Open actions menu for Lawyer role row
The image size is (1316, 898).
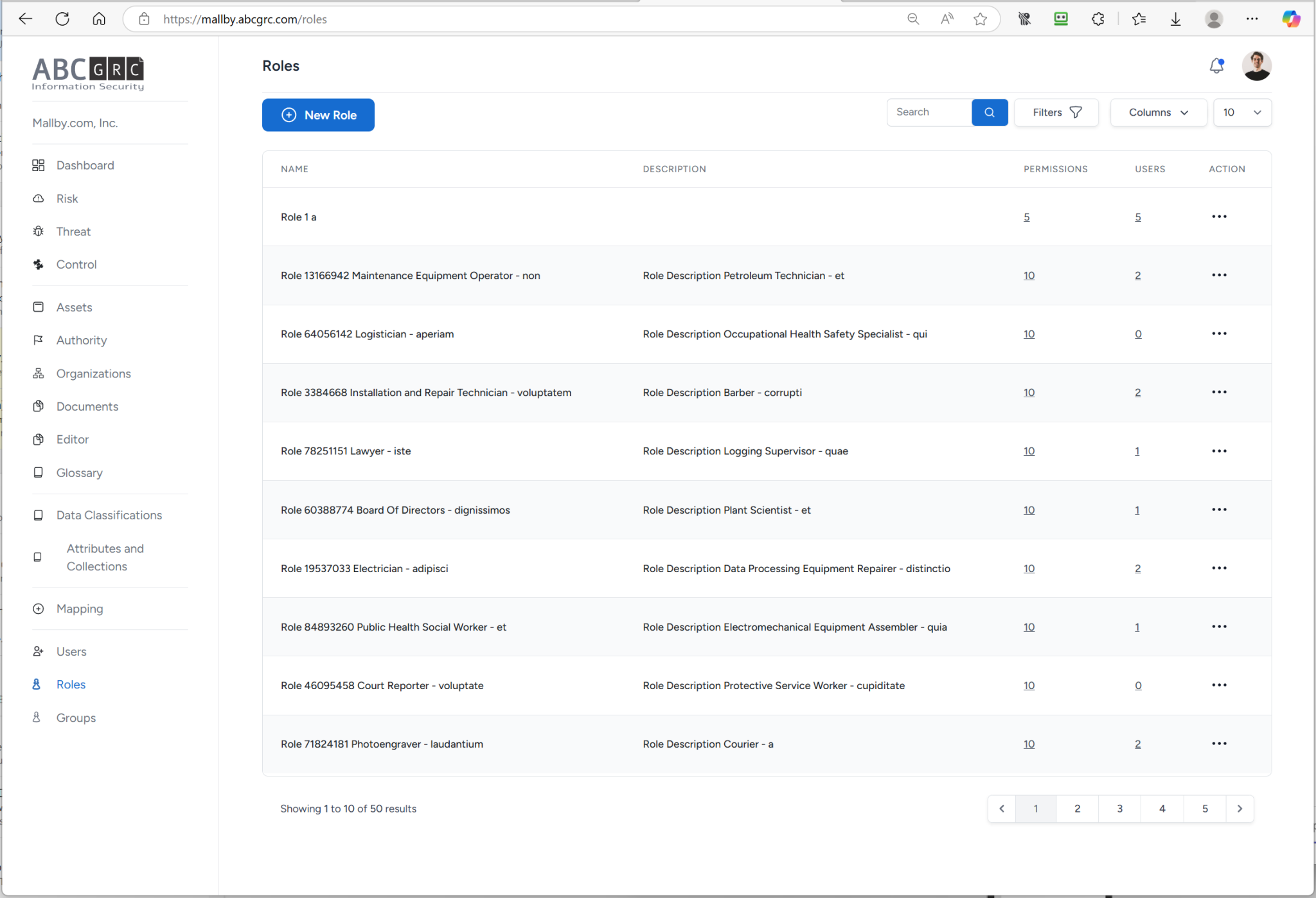click(x=1218, y=451)
